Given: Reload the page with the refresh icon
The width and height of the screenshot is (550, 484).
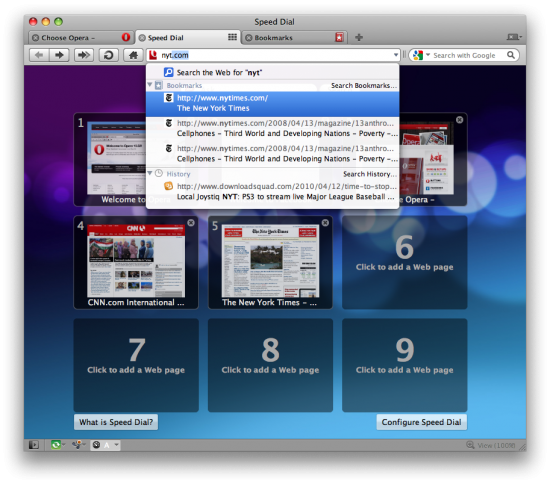Looking at the screenshot, I should click(x=108, y=55).
